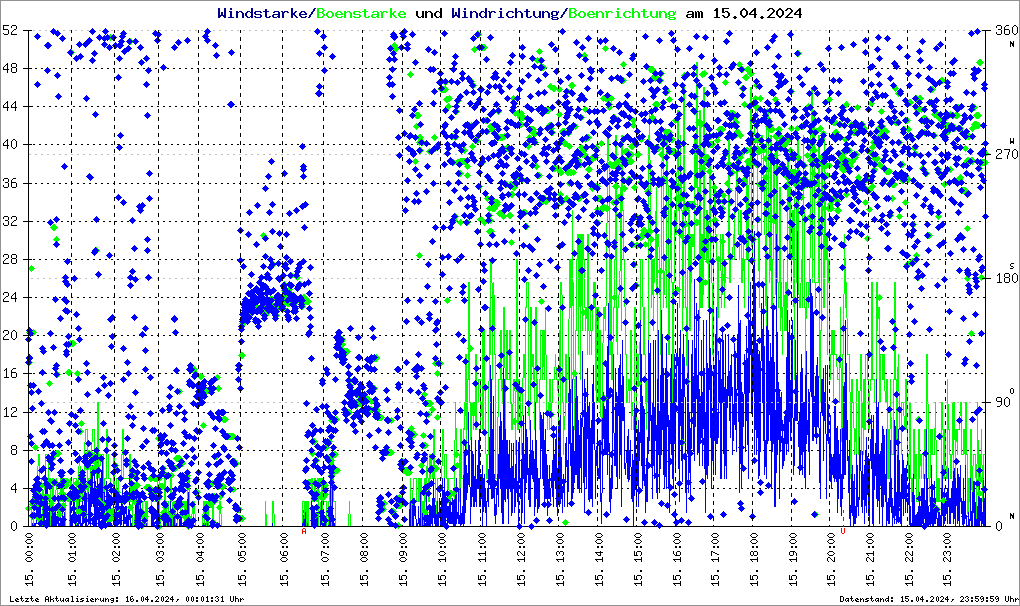Click the "Letzte Aktualisierung: 16.04.2024, 00:01:31 Uhr" footer
Image resolution: width=1020 pixels, height=606 pixels.
[x=127, y=599]
